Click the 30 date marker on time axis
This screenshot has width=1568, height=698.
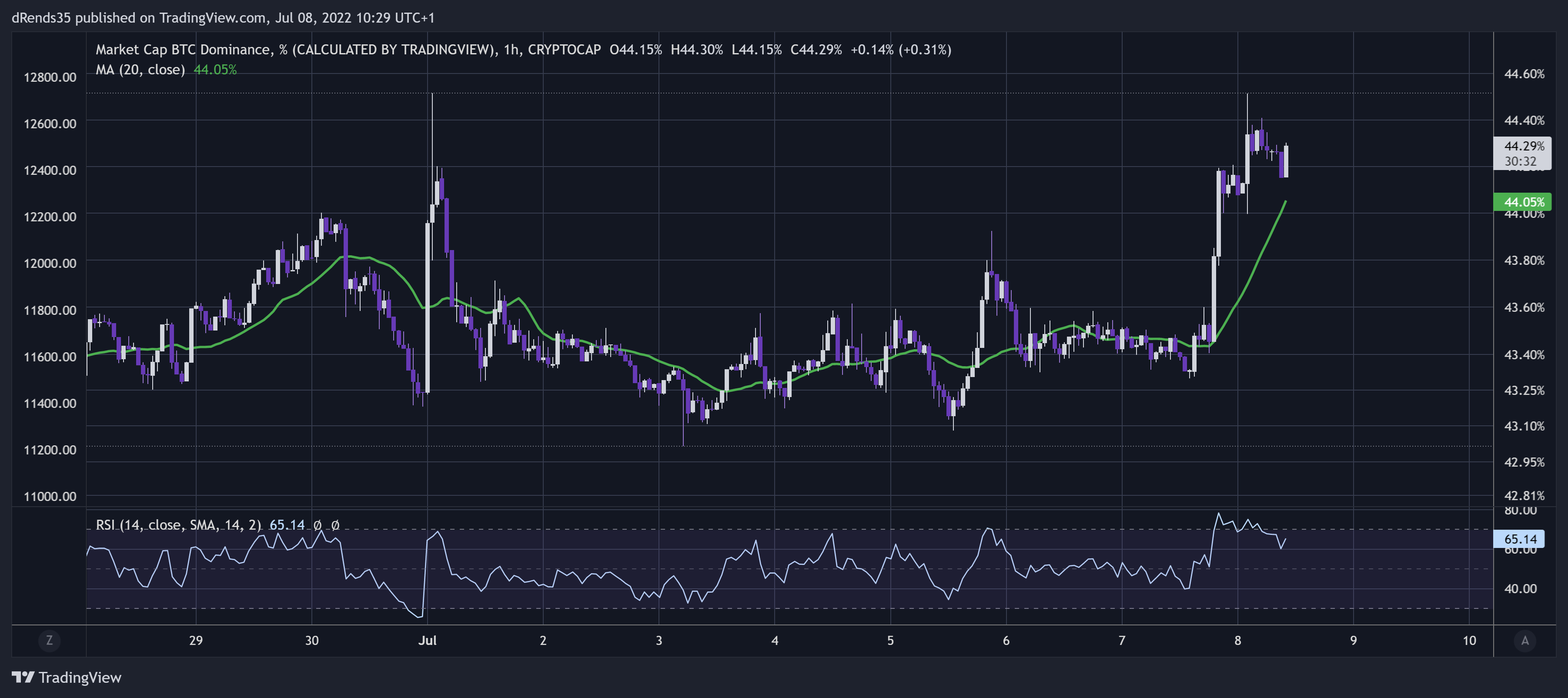(x=312, y=640)
